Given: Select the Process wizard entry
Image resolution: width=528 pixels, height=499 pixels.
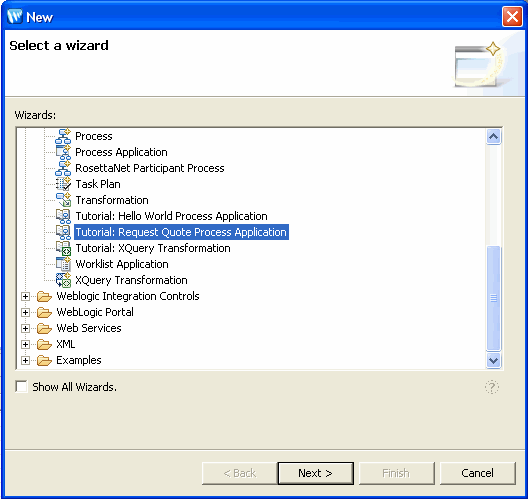Looking at the screenshot, I should click(x=94, y=136).
